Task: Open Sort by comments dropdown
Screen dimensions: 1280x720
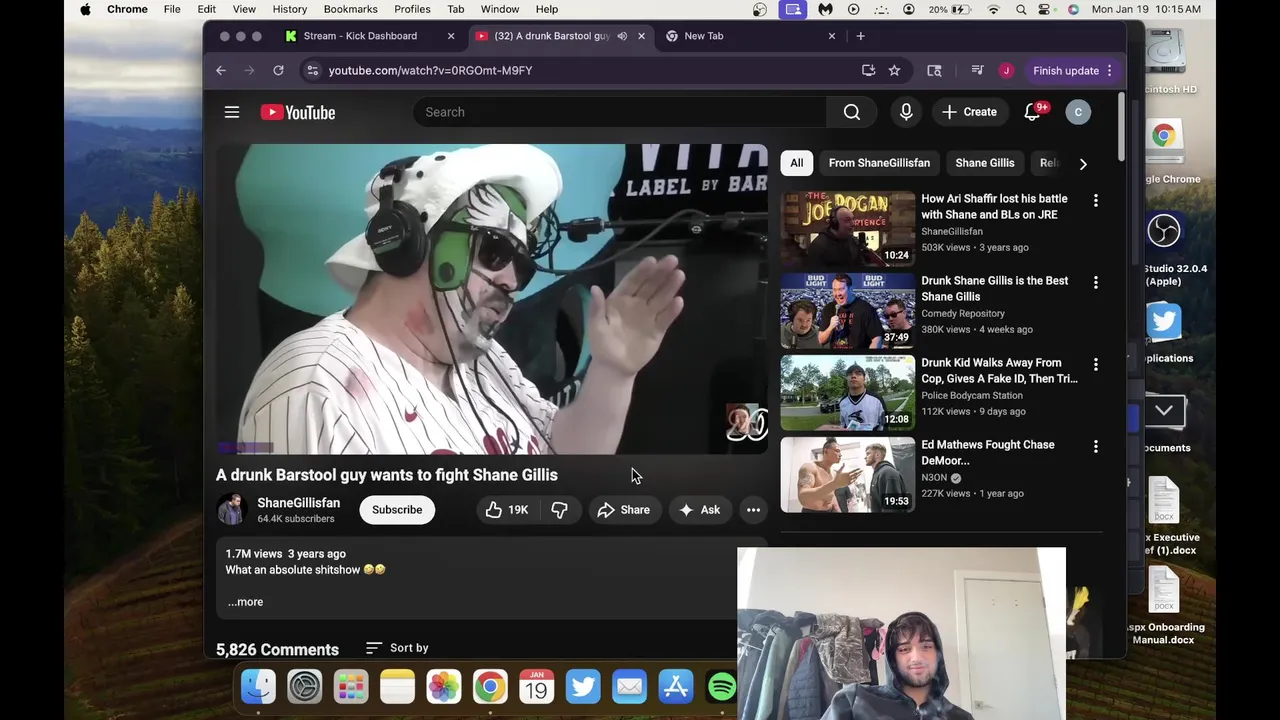Action: [397, 648]
